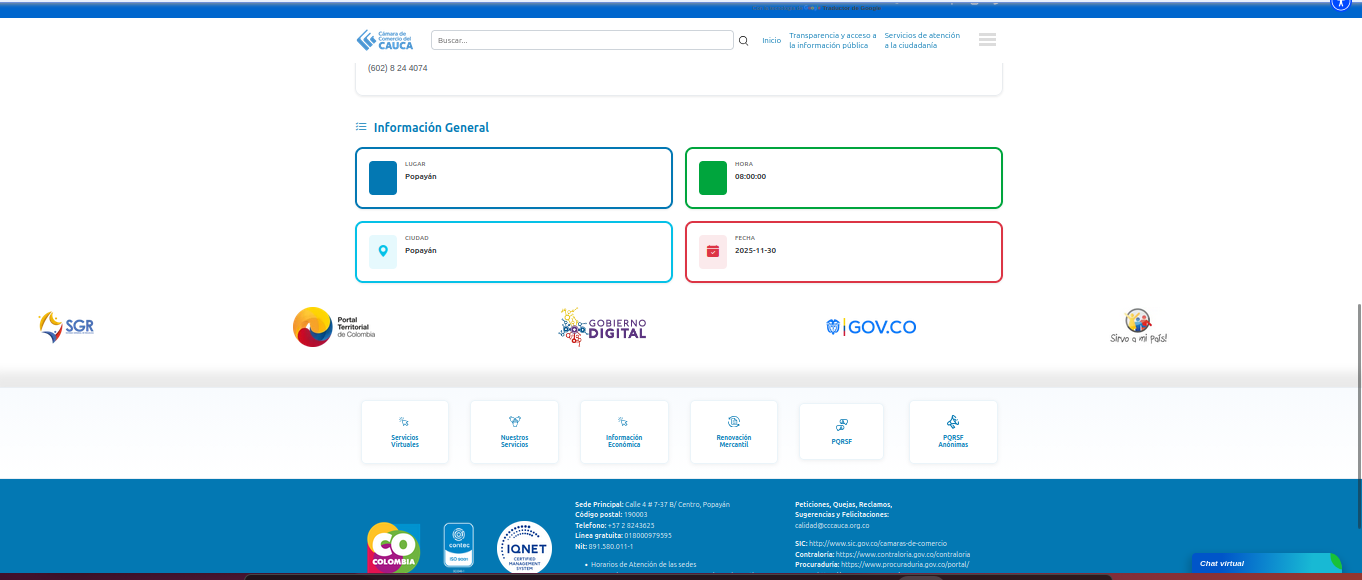Click the Gobierno Digital logo
This screenshot has height=580, width=1362.
coord(602,327)
